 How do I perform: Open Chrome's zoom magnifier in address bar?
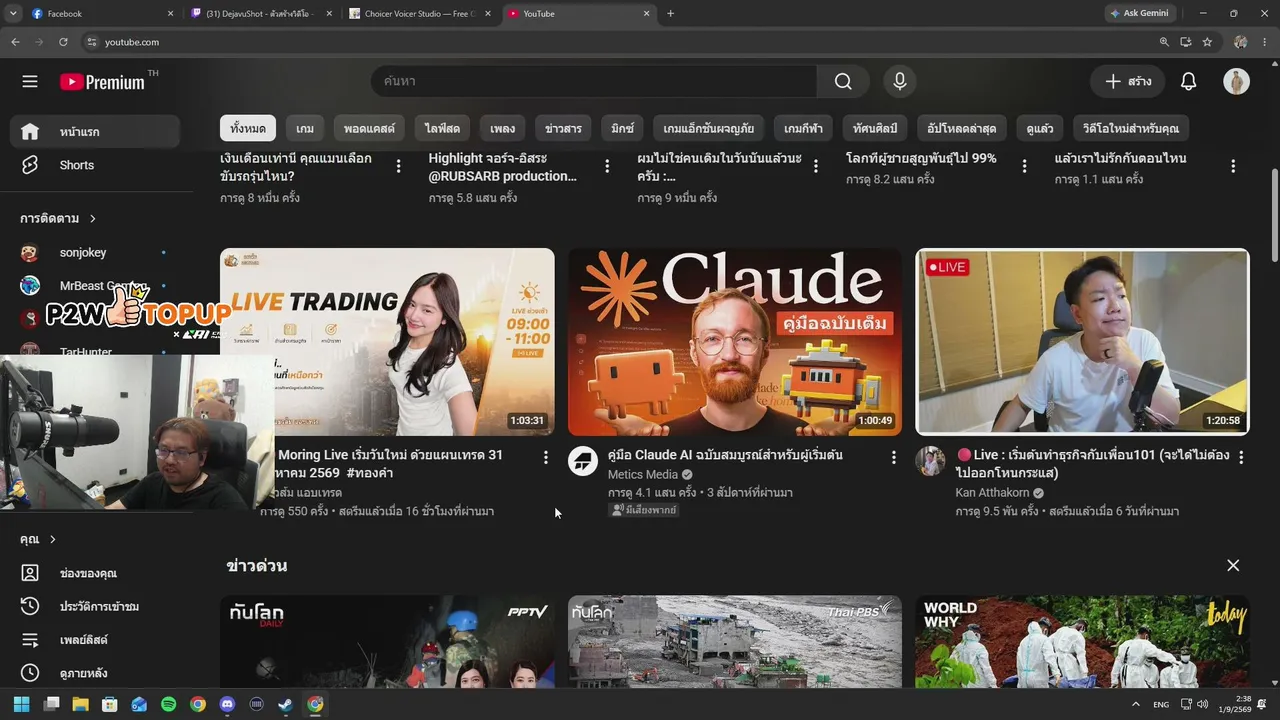click(1164, 42)
